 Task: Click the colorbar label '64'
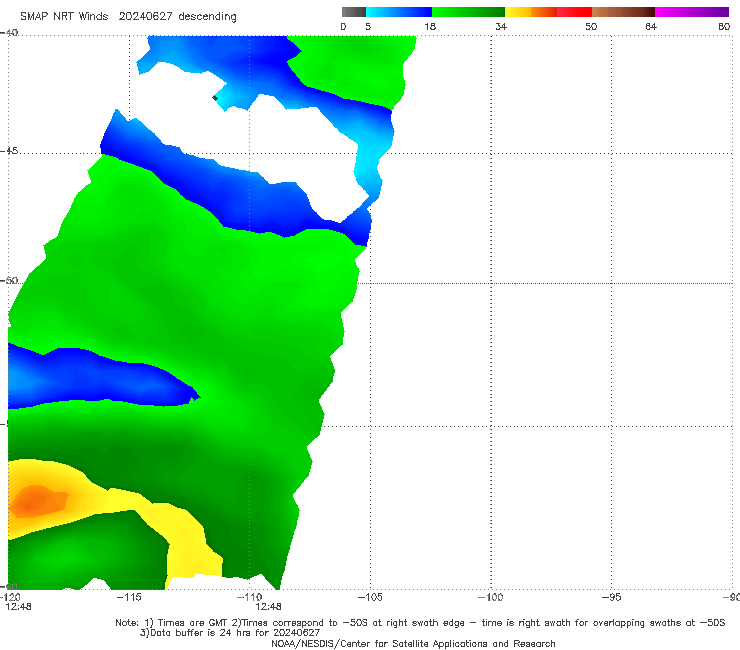click(x=651, y=27)
